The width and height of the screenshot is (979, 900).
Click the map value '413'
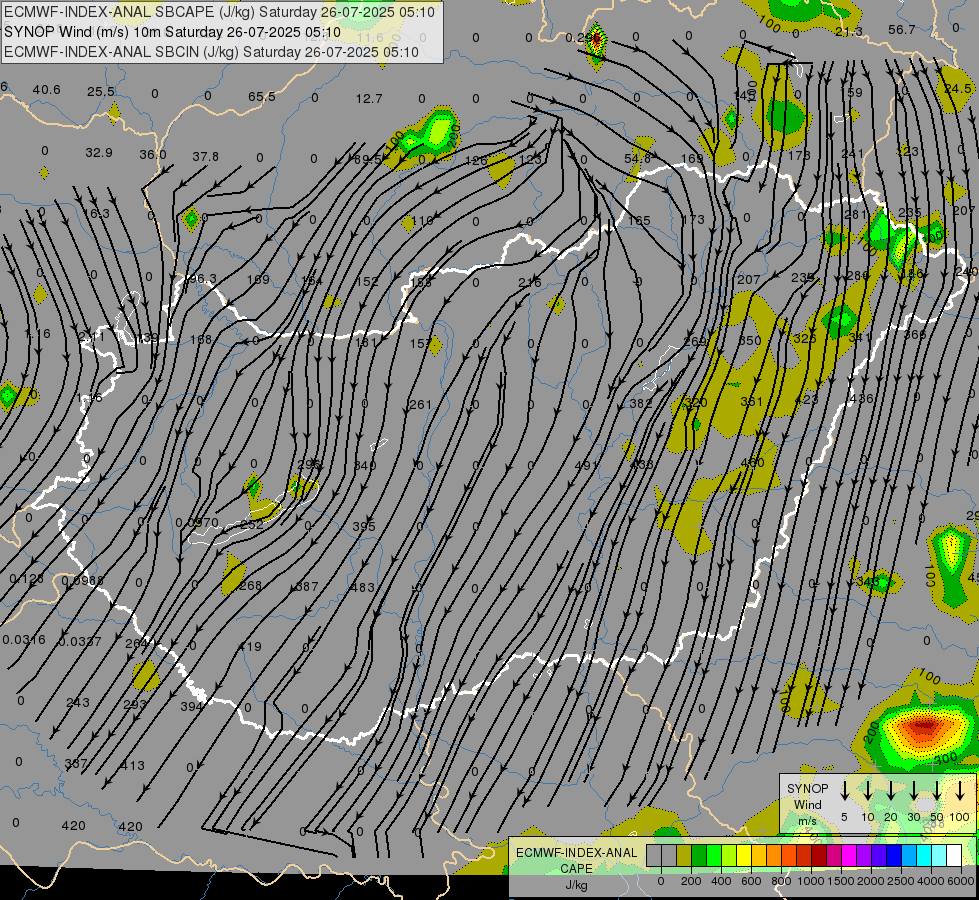pyautogui.click(x=133, y=765)
